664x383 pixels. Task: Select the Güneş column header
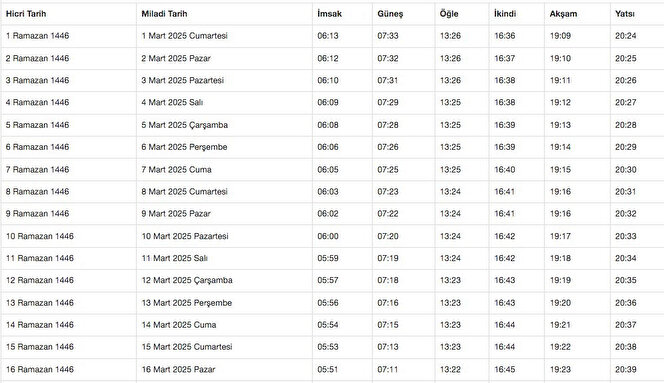[390, 14]
